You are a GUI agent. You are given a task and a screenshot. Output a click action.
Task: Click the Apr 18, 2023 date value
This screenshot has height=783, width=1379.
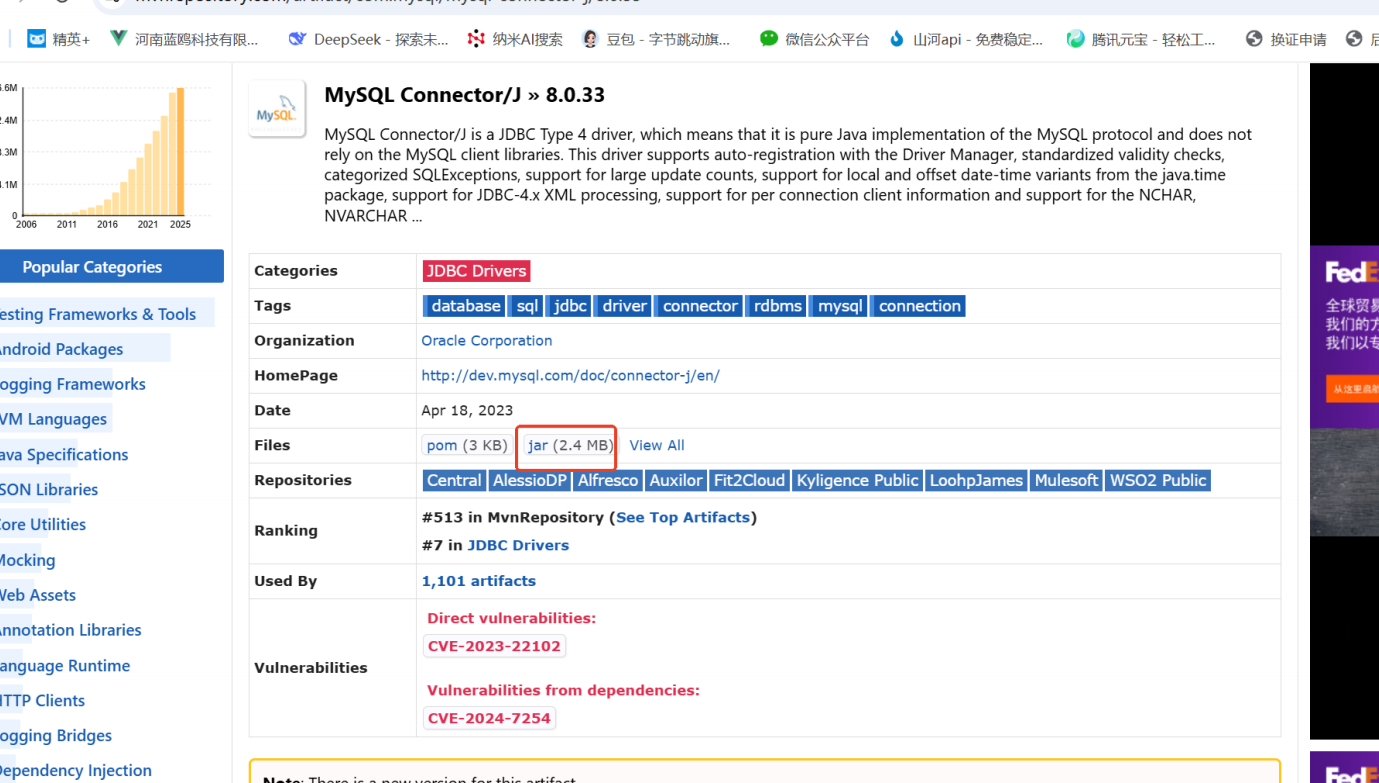pyautogui.click(x=467, y=411)
